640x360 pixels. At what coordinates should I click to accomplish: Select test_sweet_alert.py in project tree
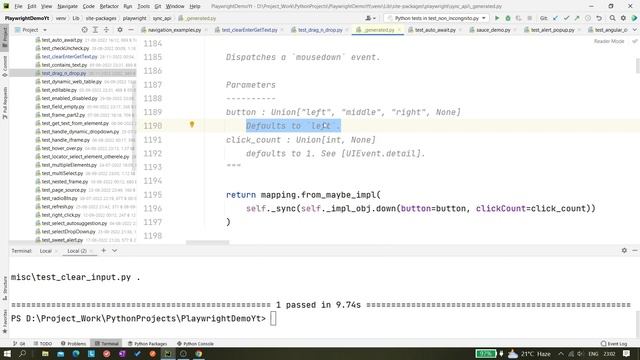click(x=62, y=240)
